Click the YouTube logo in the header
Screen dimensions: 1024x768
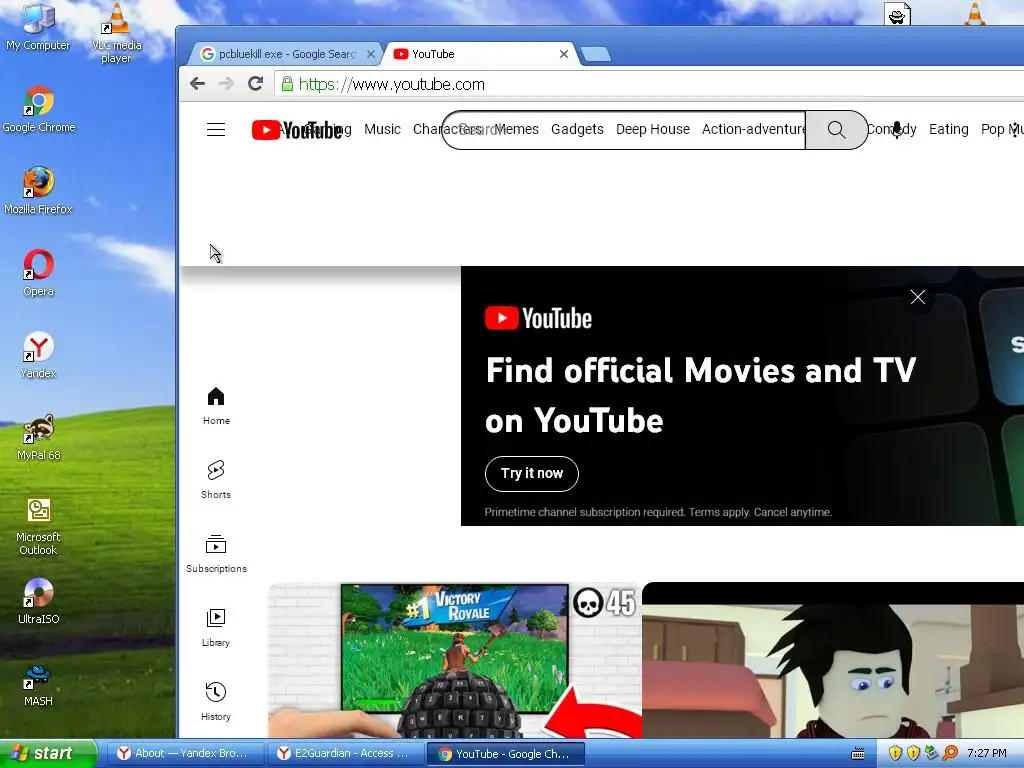(297, 130)
